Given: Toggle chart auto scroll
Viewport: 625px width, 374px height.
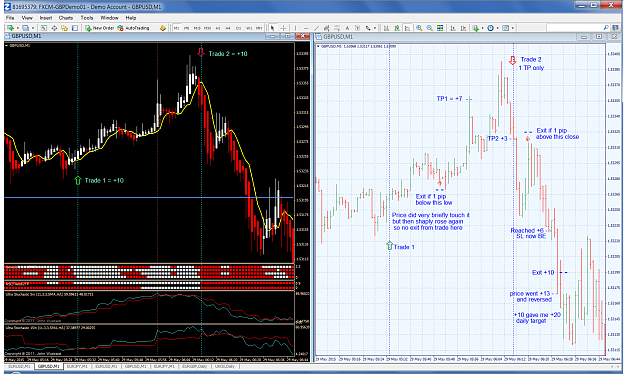Looking at the screenshot, I should pos(453,28).
